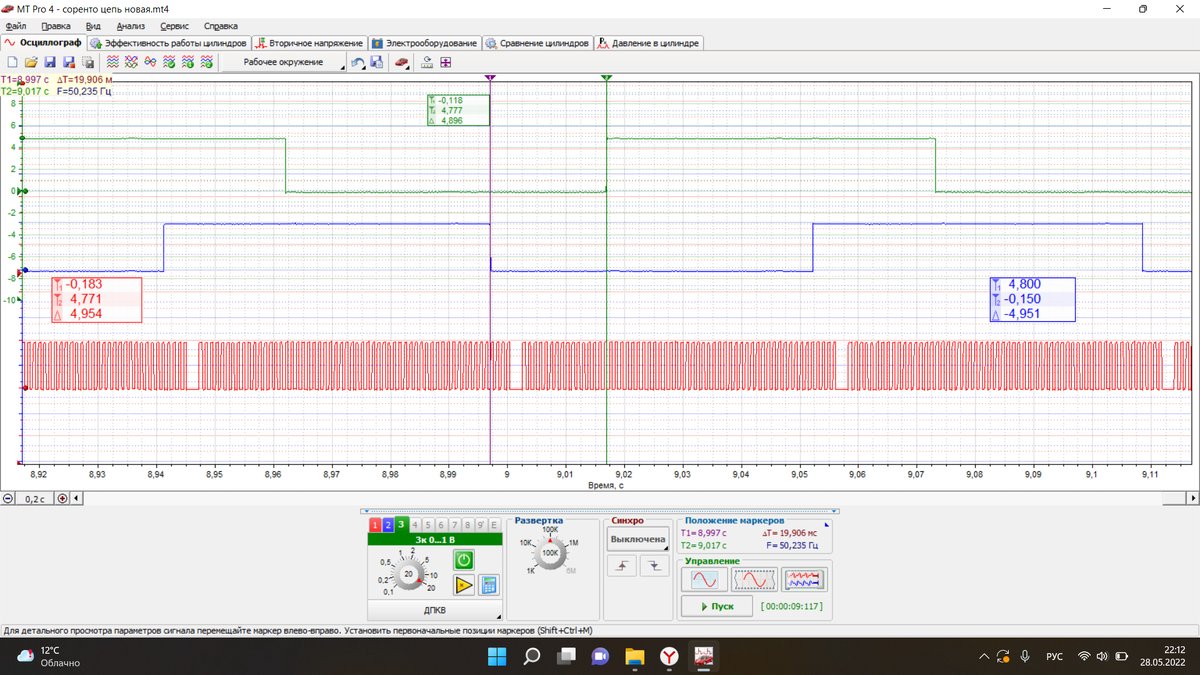Open the calculator icon in channel panel

(489, 585)
